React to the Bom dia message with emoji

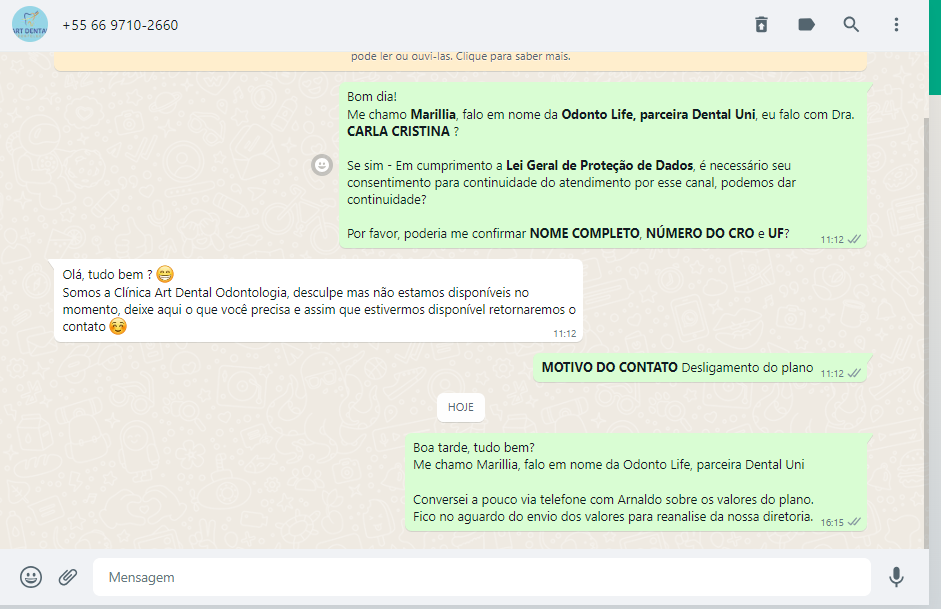322,164
